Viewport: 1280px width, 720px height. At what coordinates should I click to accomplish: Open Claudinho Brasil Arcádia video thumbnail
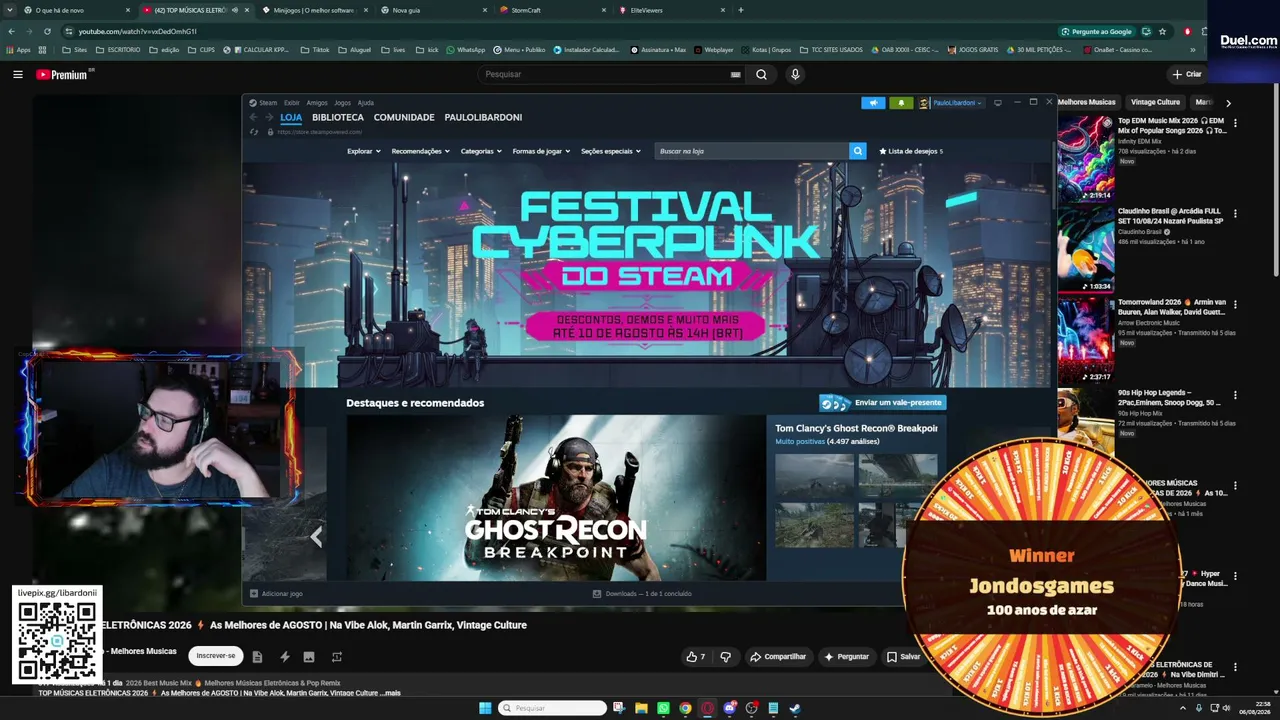[1086, 250]
